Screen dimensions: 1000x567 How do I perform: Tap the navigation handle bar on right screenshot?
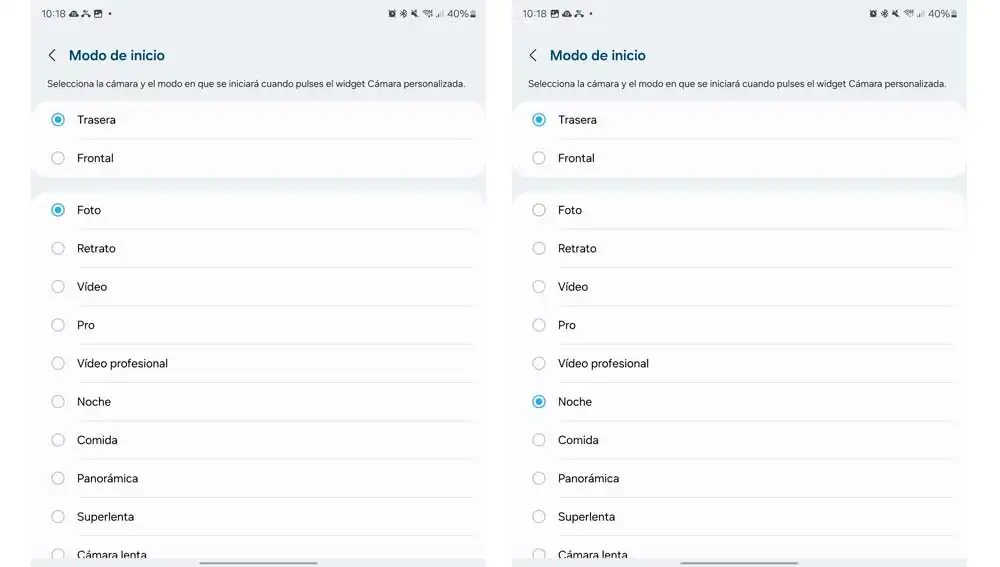(739, 563)
